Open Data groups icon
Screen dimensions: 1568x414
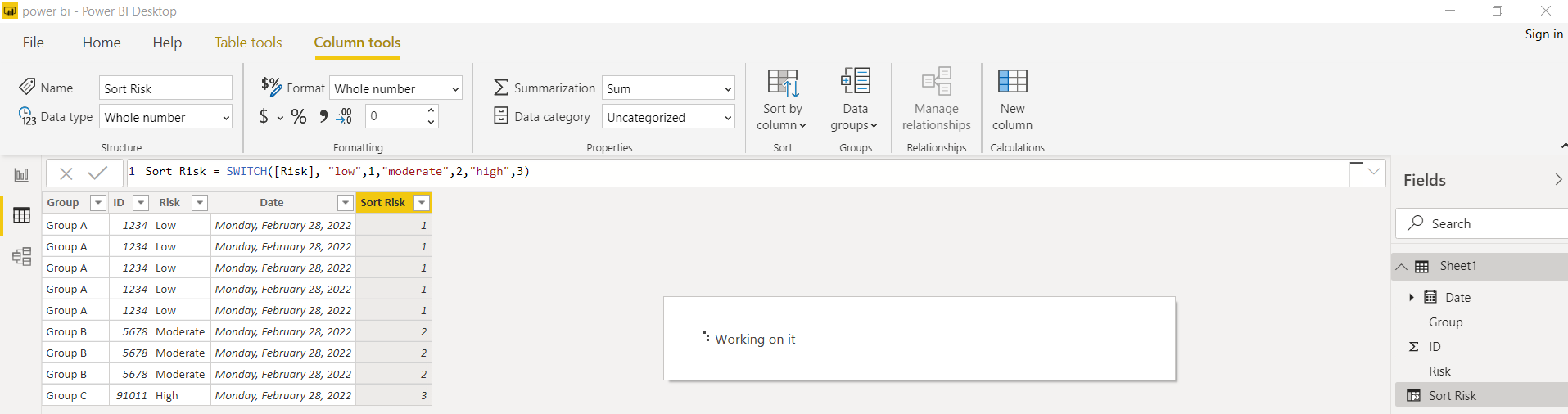click(x=855, y=83)
